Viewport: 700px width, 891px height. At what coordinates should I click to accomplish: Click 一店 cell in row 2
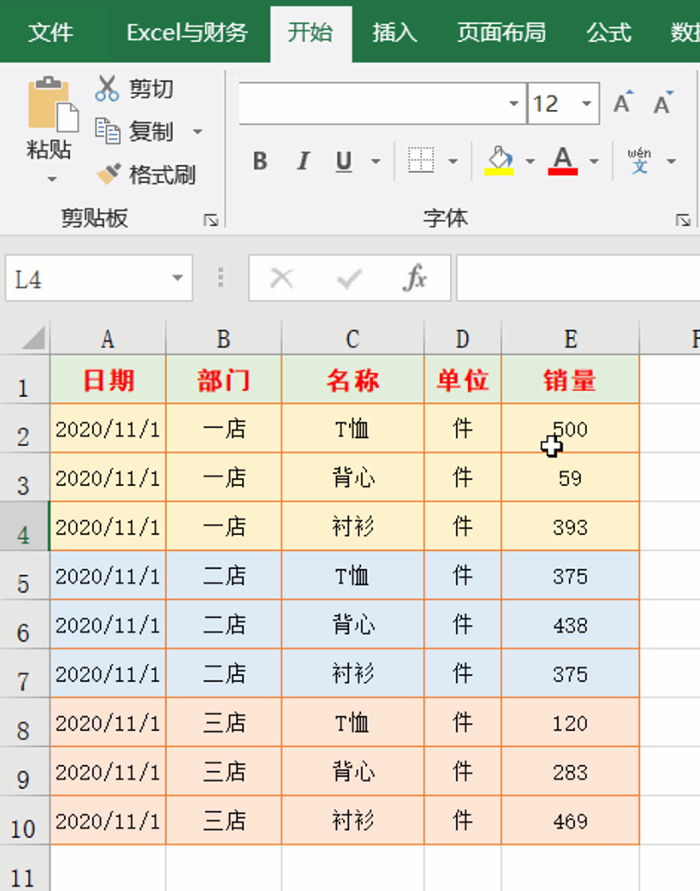pos(224,428)
